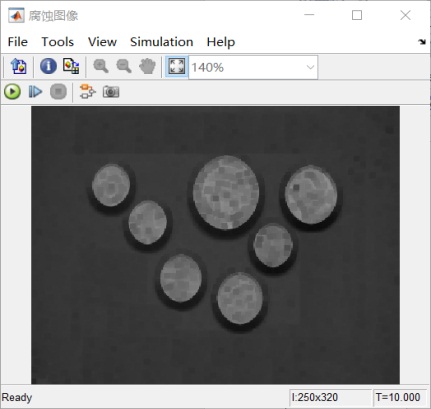This screenshot has width=431, height=409.
Task: Click the Stop simulation button
Action: 58,92
